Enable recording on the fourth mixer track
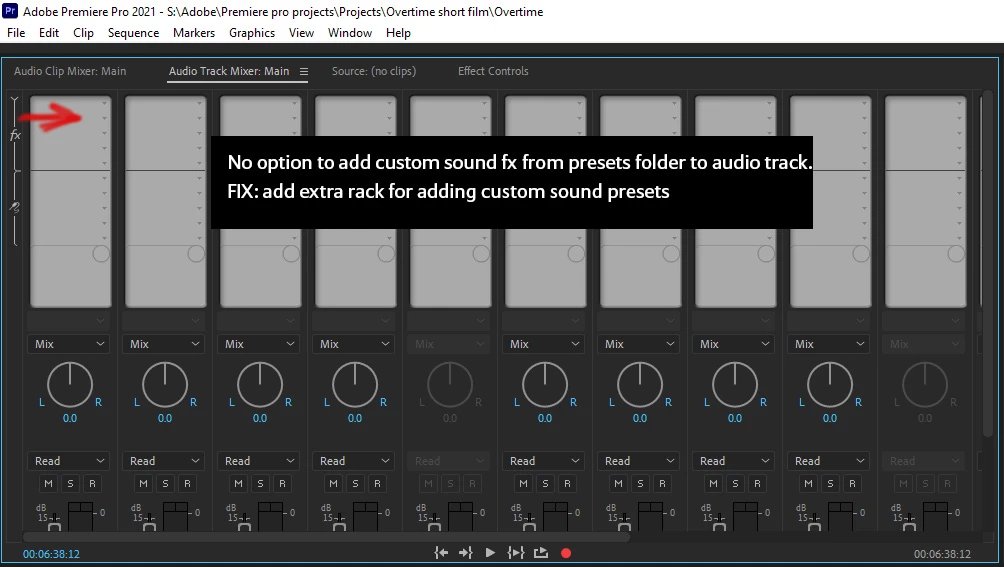The height and width of the screenshot is (567, 1004). [x=377, y=484]
